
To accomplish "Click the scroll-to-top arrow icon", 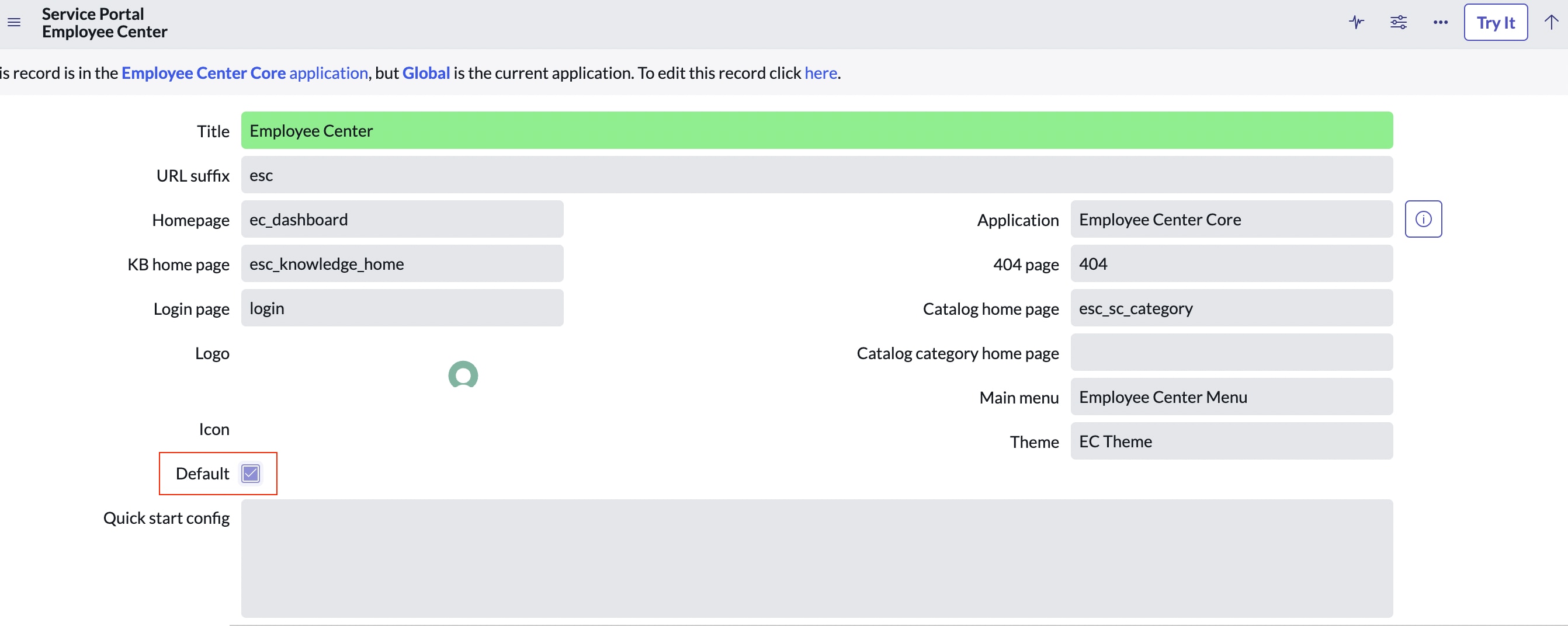I will (x=1550, y=22).
